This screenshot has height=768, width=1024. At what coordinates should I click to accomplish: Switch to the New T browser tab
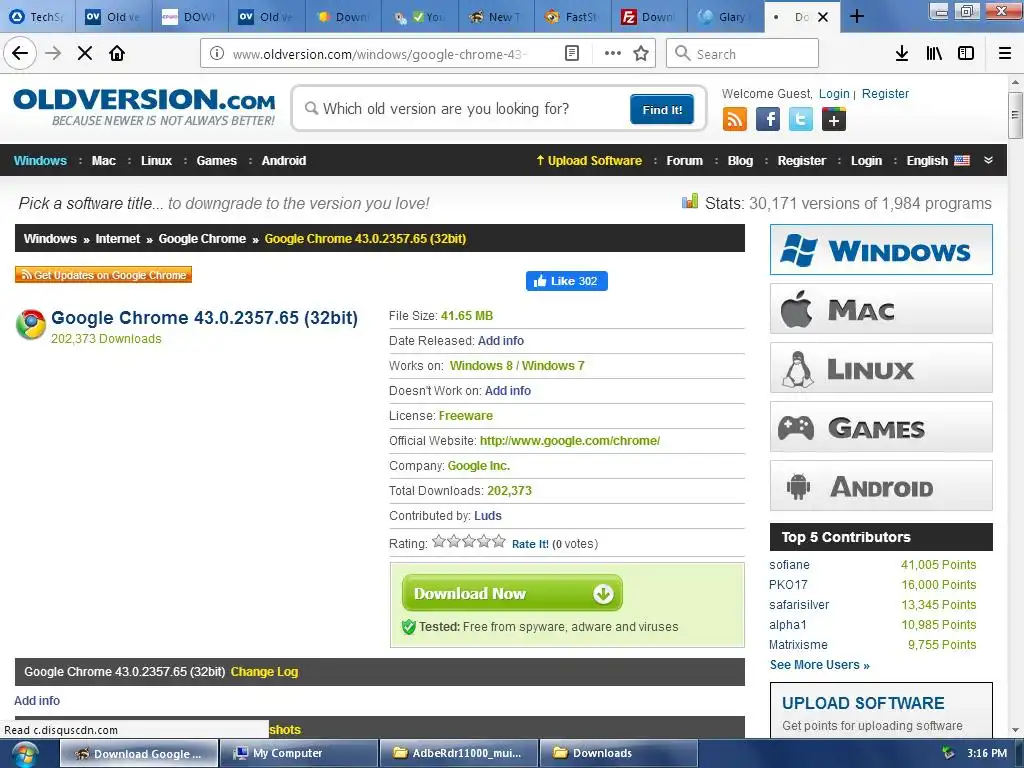495,17
